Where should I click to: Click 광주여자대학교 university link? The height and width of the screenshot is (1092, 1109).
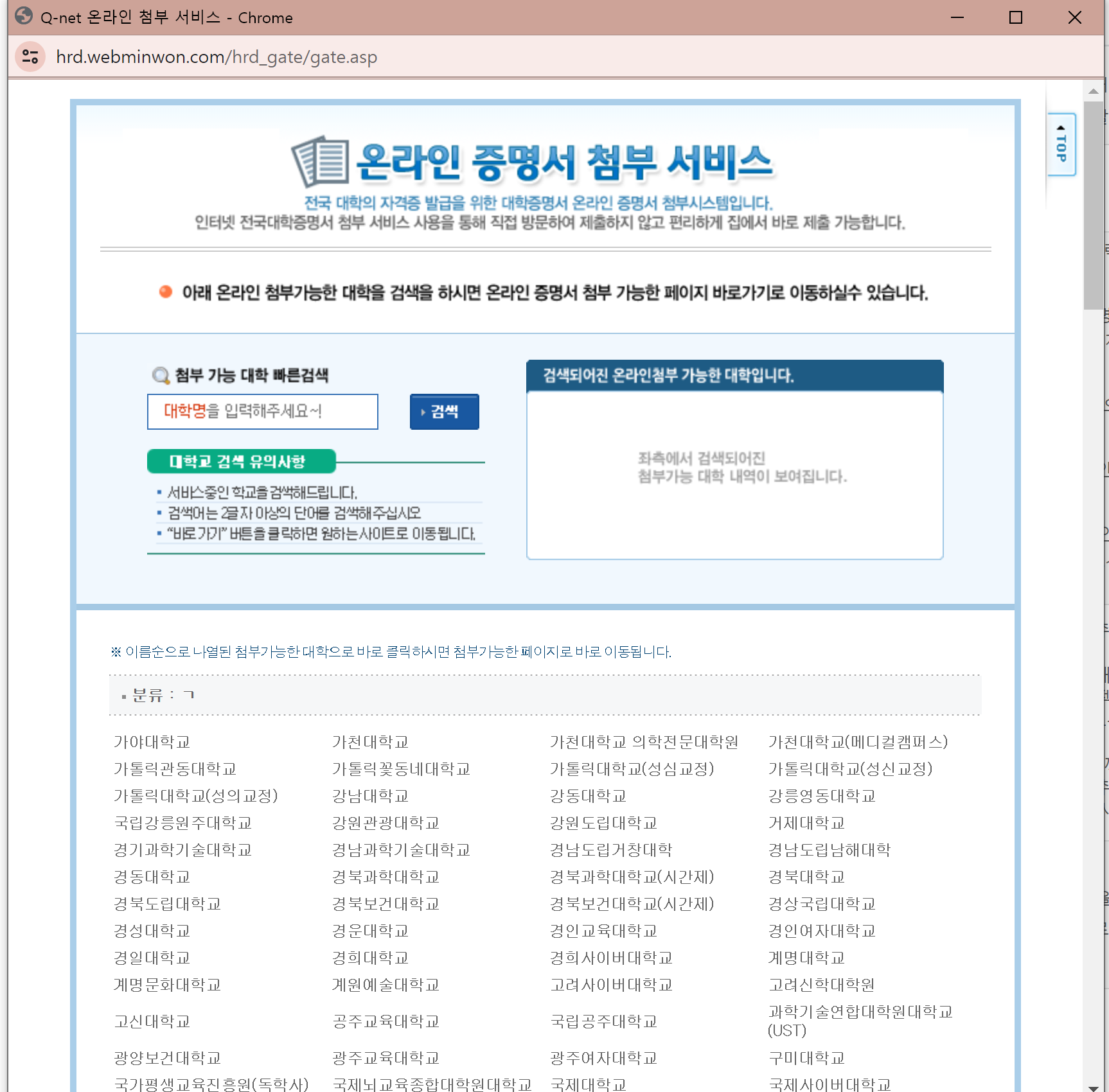tap(604, 1058)
